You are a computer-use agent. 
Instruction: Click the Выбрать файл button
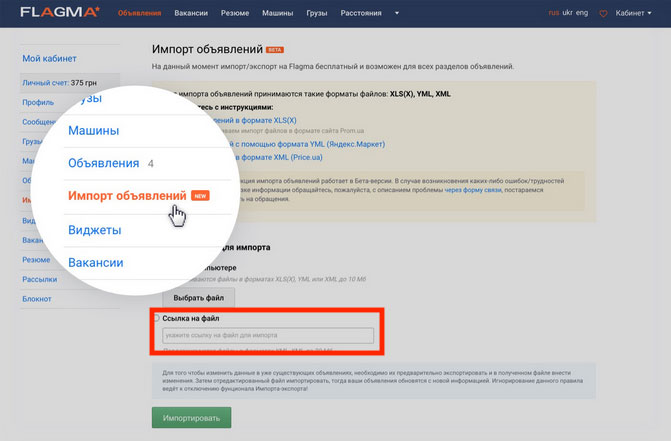pos(199,298)
